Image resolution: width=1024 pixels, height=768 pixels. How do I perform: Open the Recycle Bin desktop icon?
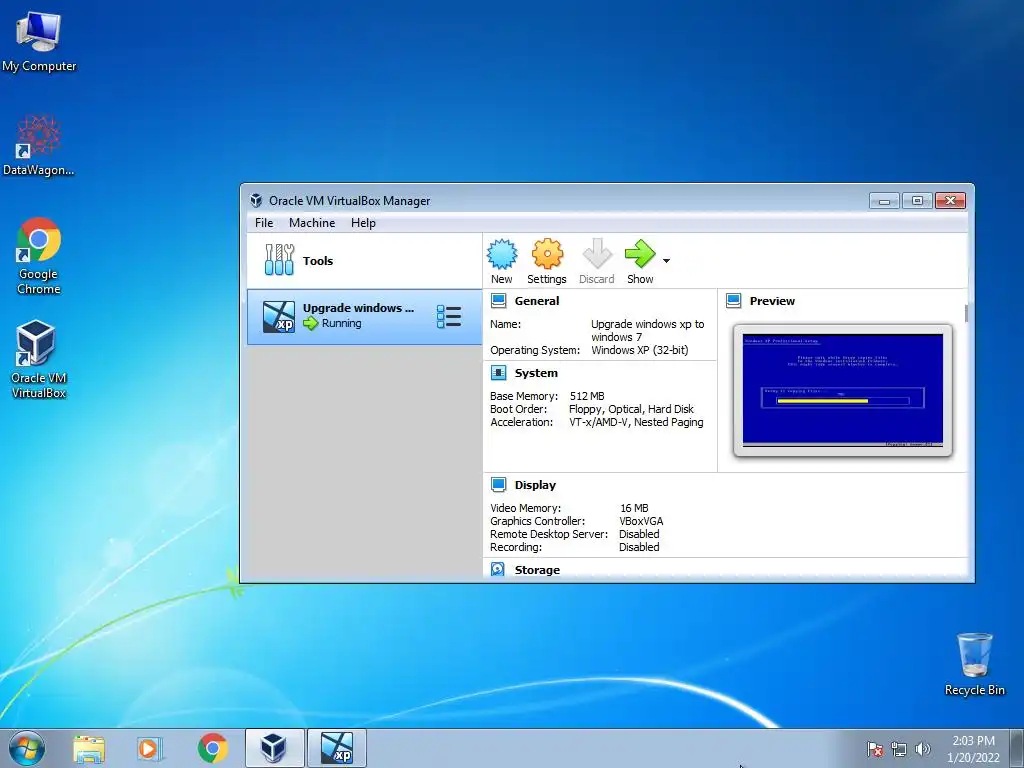click(x=974, y=664)
